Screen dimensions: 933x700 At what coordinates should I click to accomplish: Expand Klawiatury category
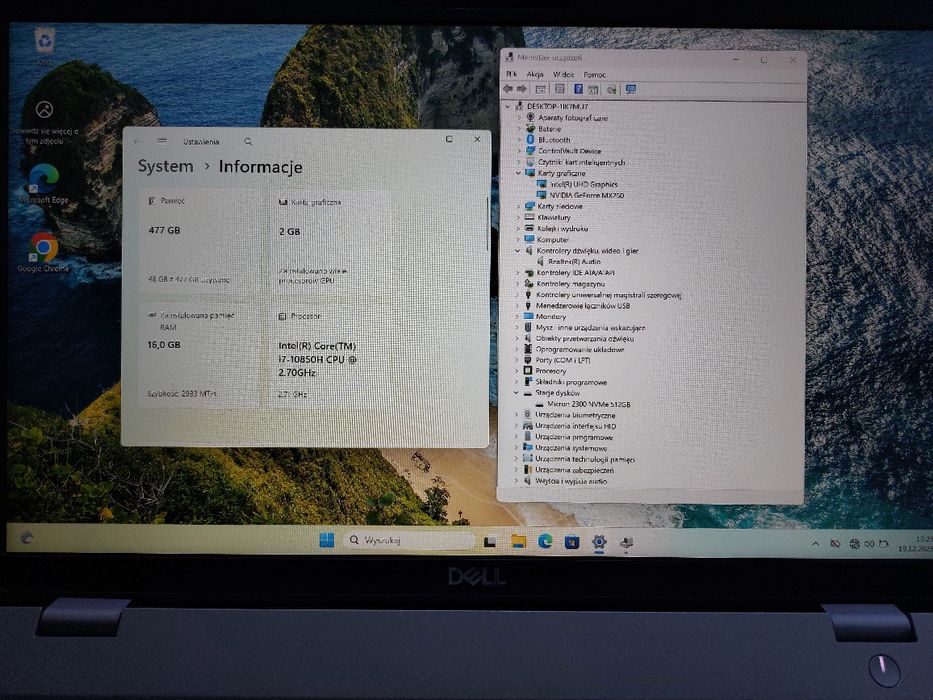518,218
